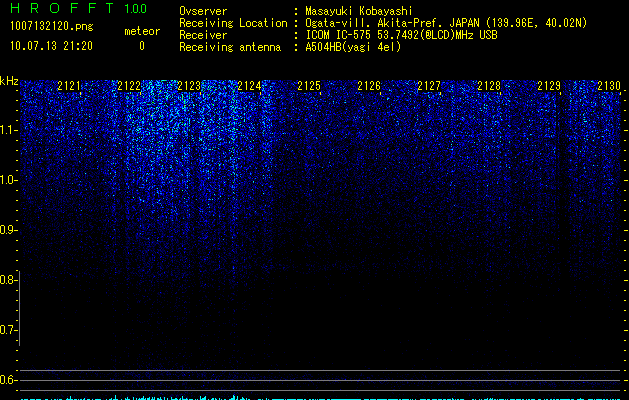Click the 0.7 frequency axis label

8,330
